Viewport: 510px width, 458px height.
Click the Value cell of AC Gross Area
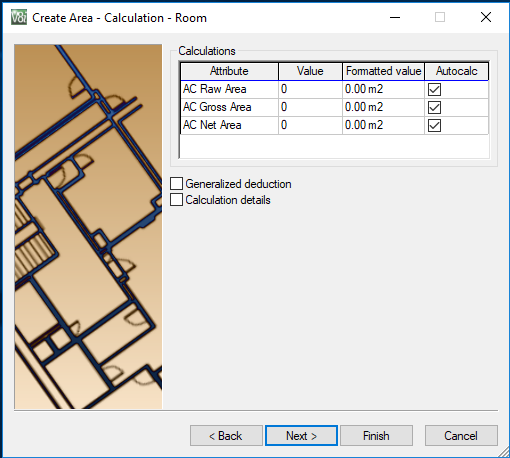tap(310, 107)
